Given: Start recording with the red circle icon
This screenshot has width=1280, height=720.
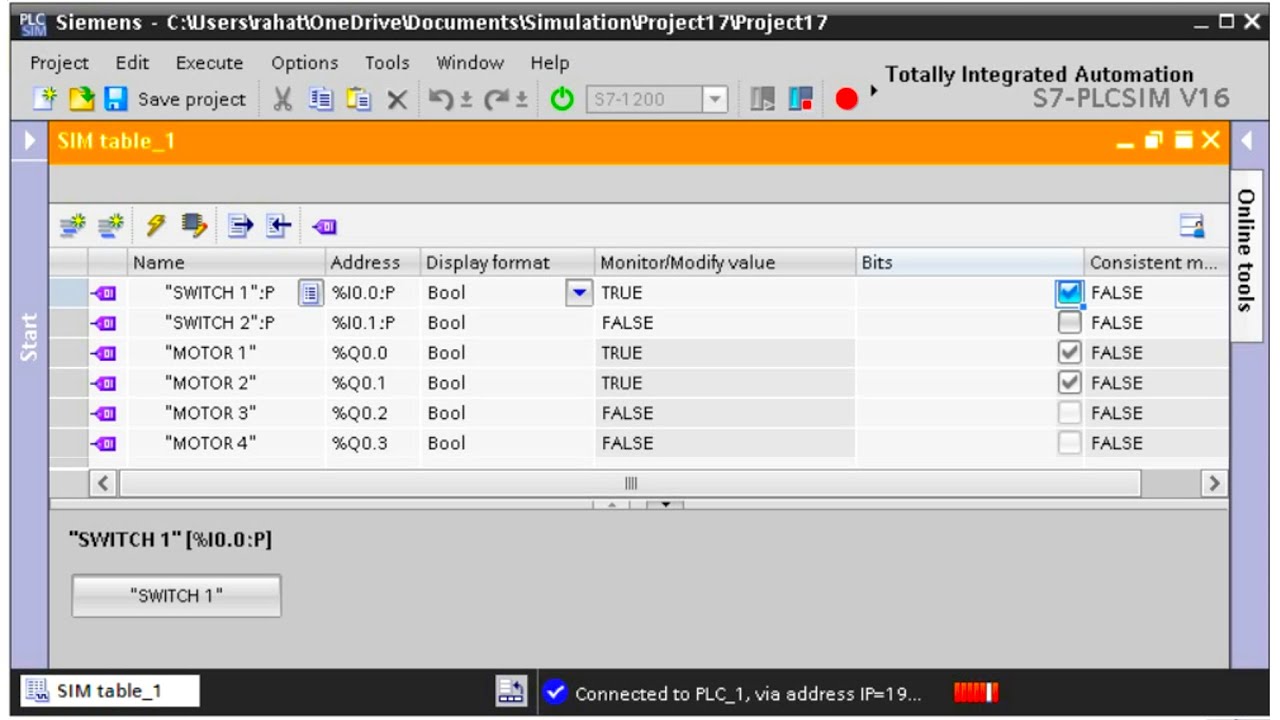Looking at the screenshot, I should (847, 99).
